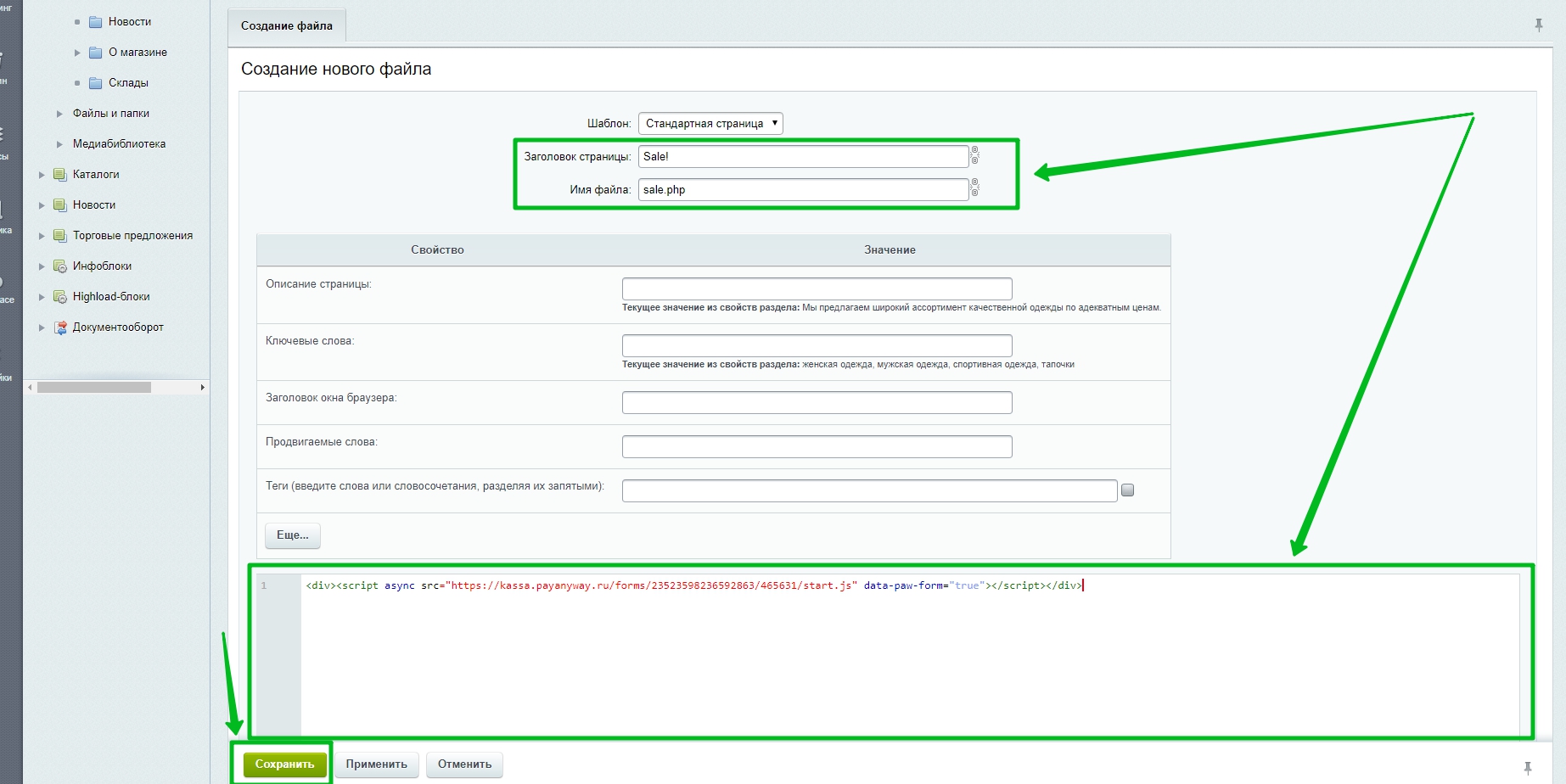Open Склады item in tree
The width and height of the screenshot is (1566, 784).
point(128,83)
